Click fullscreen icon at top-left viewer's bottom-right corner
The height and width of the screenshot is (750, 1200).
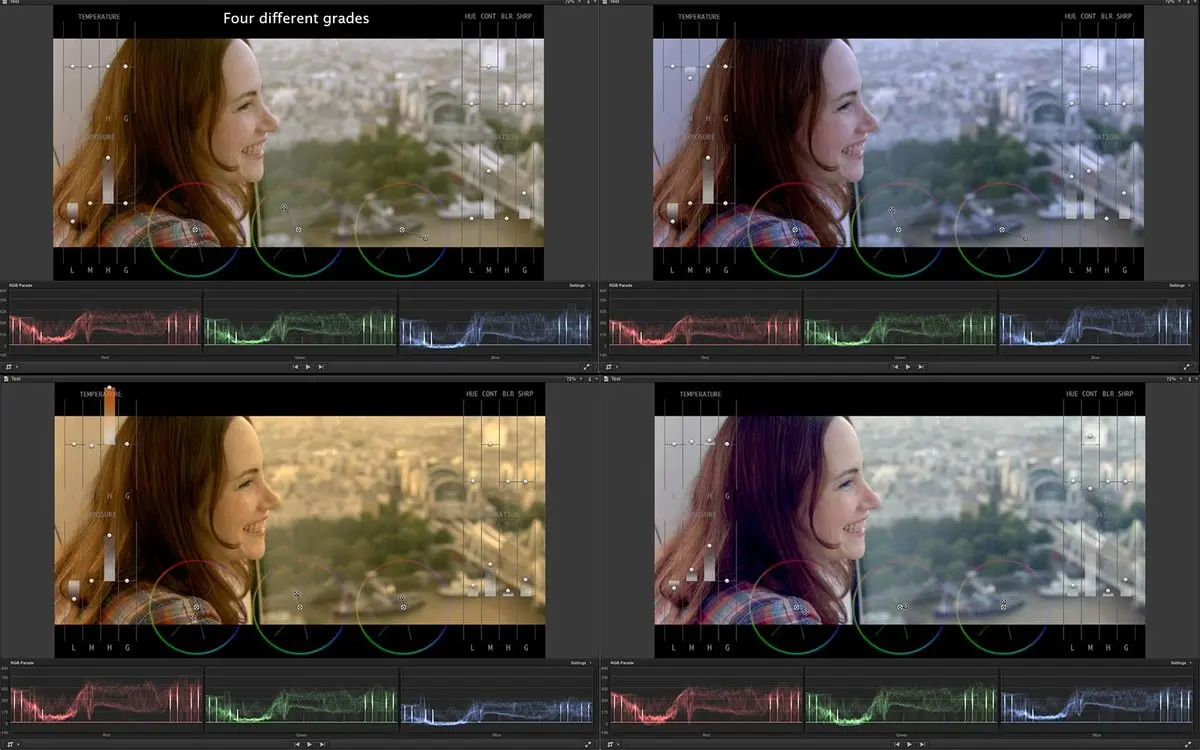589,367
